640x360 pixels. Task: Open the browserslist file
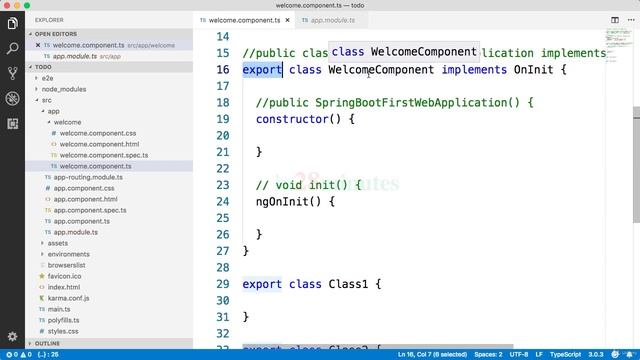66,265
